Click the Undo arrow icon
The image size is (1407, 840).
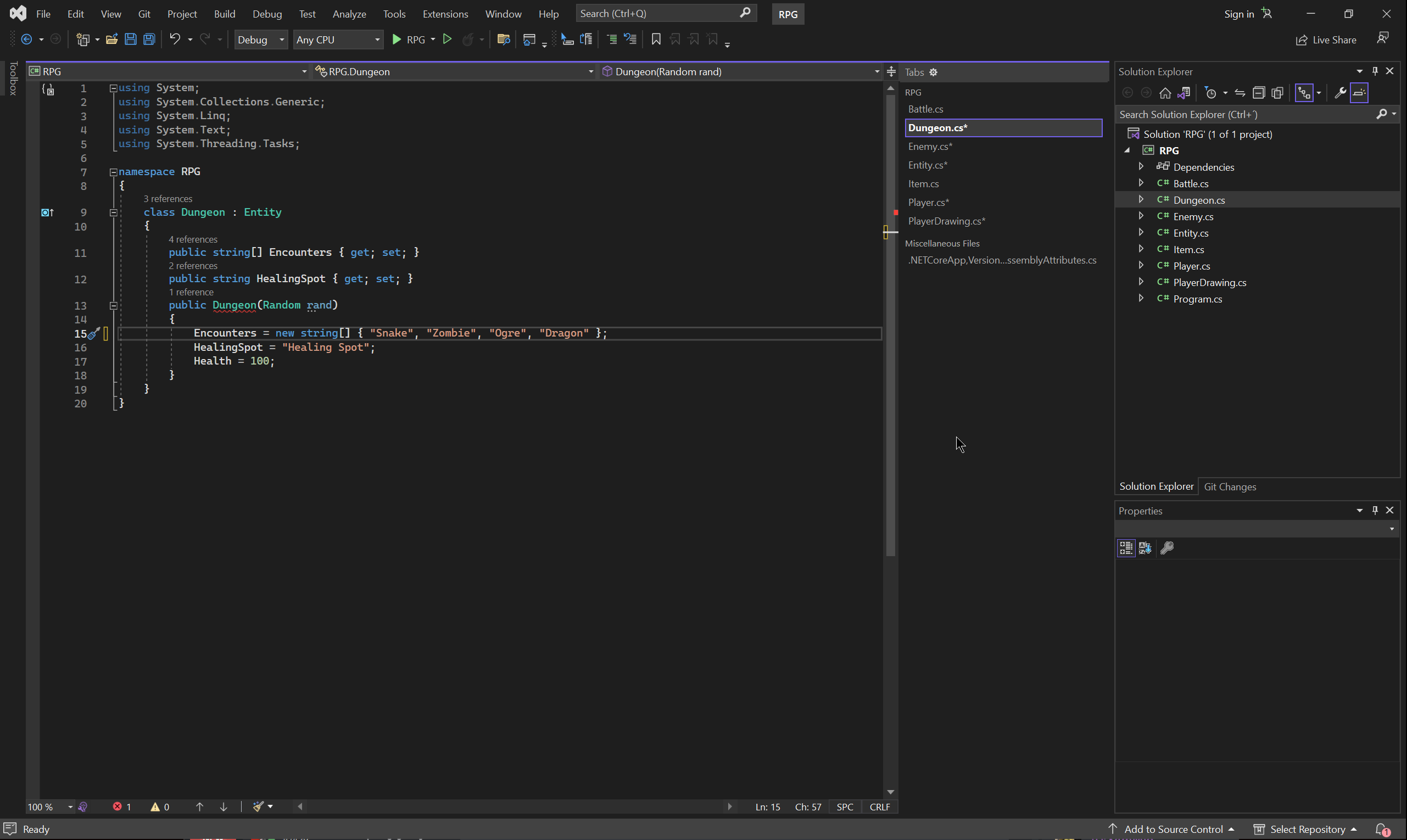click(175, 39)
